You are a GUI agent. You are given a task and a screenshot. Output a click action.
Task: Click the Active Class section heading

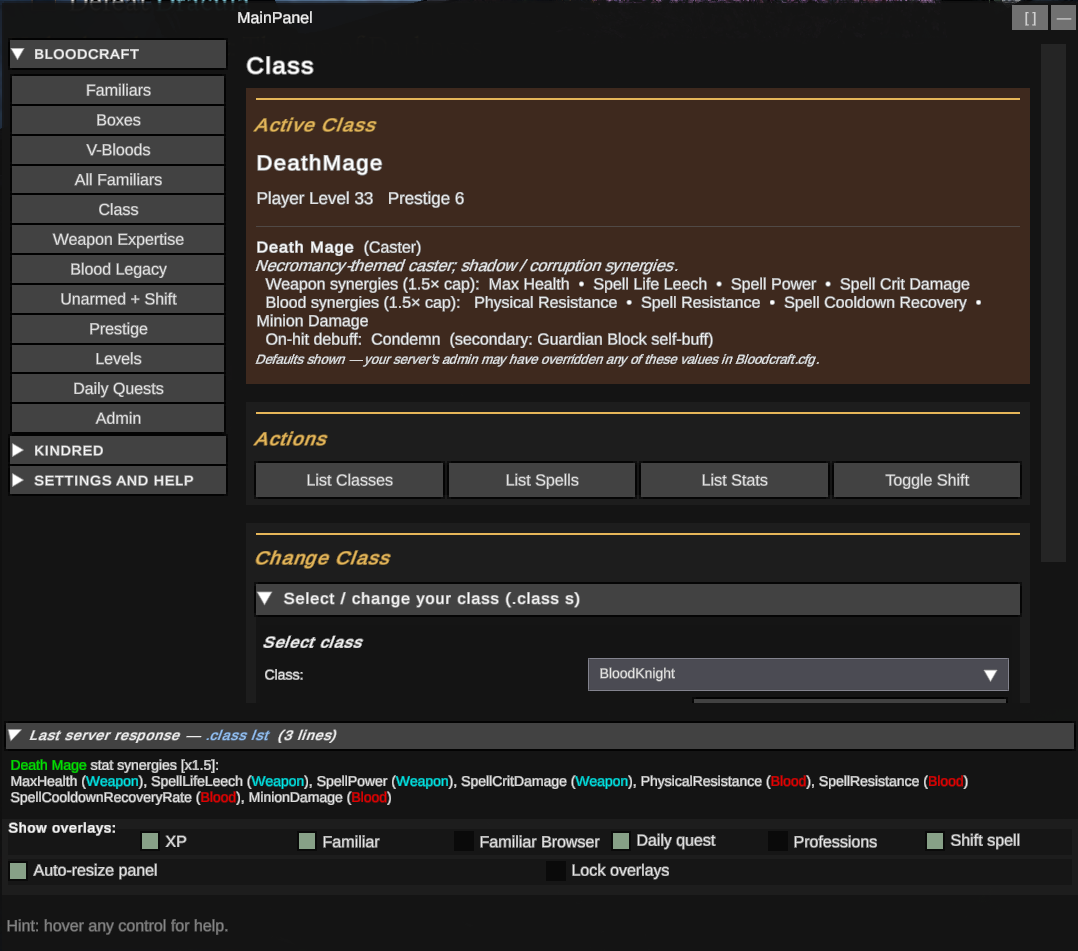tap(315, 125)
